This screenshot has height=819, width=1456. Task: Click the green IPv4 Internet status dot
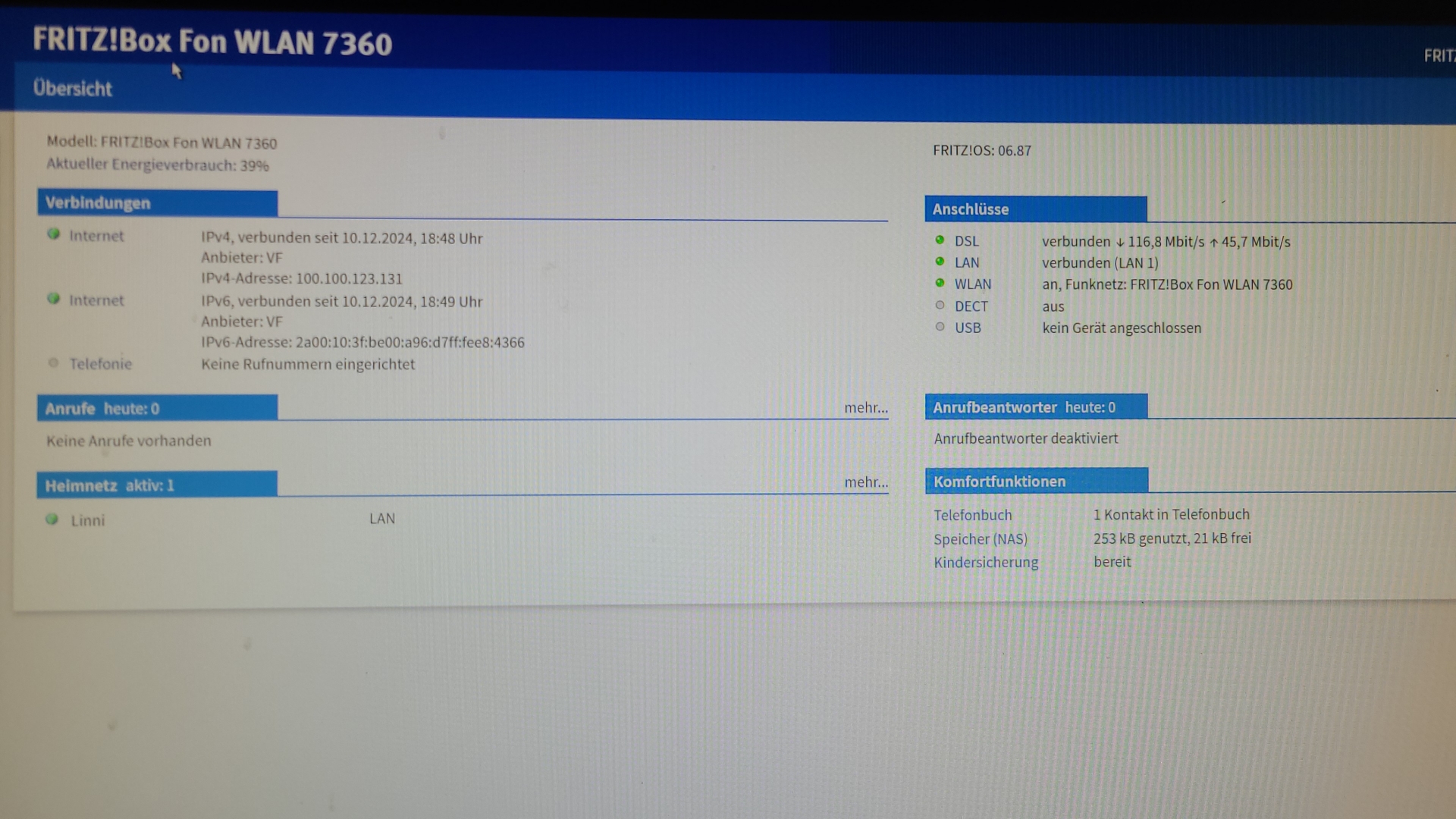[x=53, y=234]
